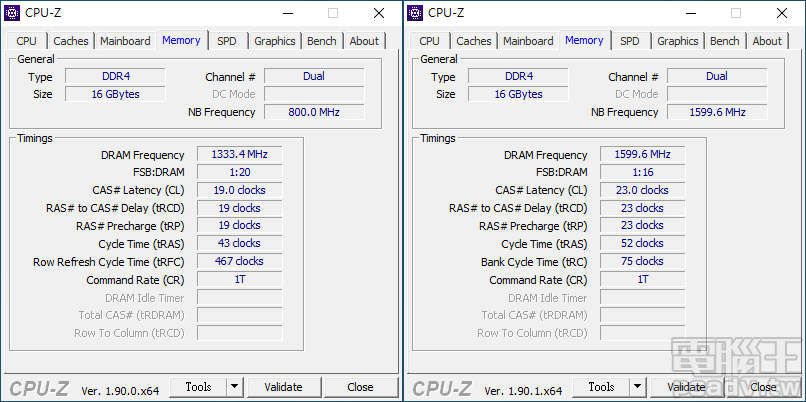Switch to Caches tab in left window

tap(71, 41)
